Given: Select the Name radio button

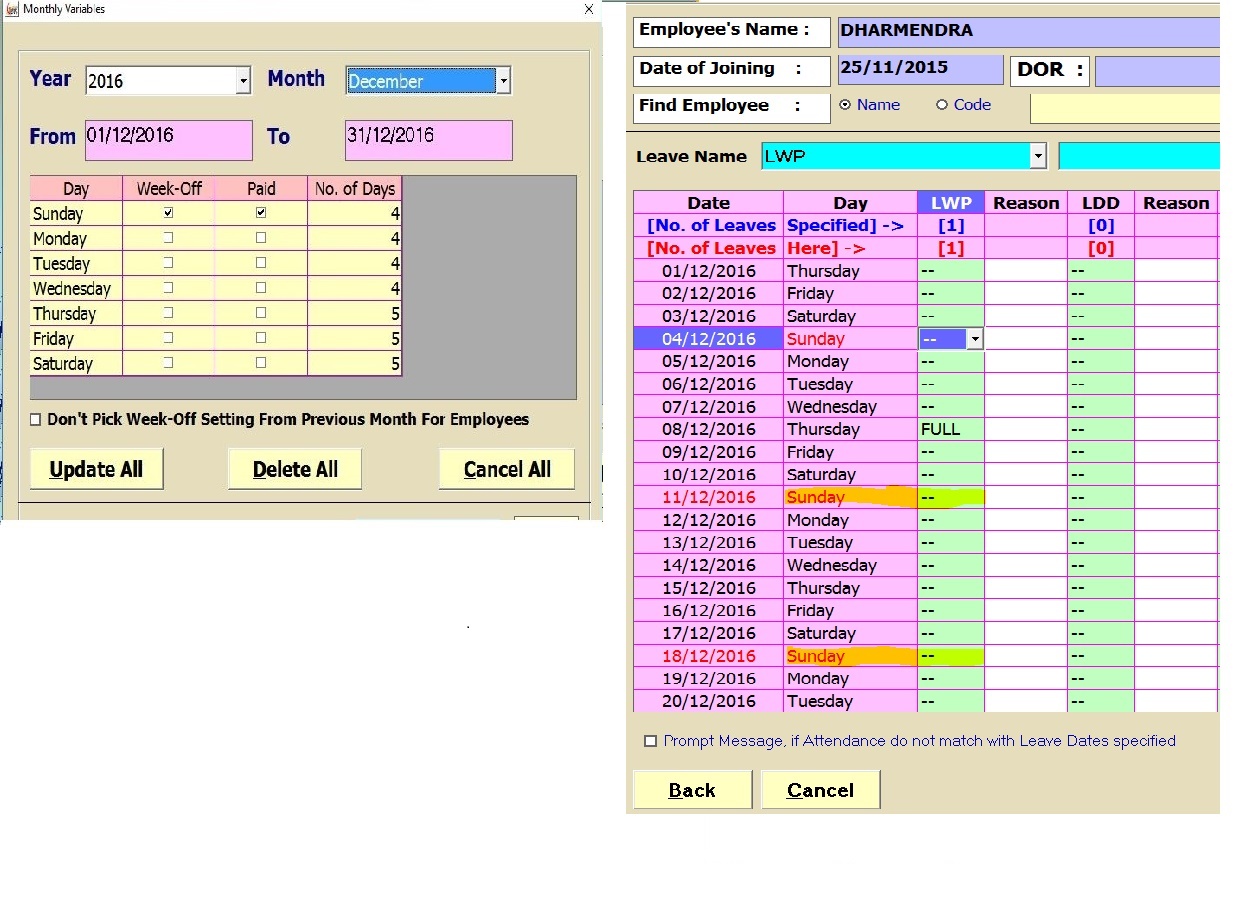Looking at the screenshot, I should pyautogui.click(x=845, y=105).
